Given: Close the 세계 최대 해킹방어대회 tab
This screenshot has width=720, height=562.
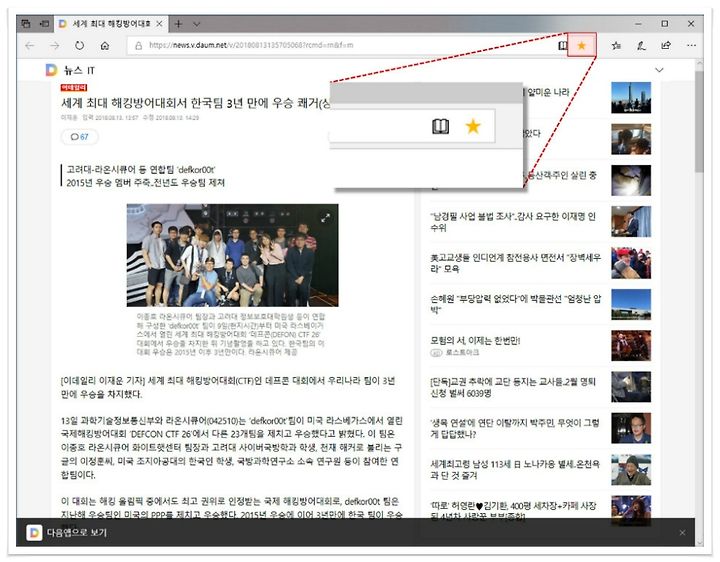Looking at the screenshot, I should tap(159, 24).
